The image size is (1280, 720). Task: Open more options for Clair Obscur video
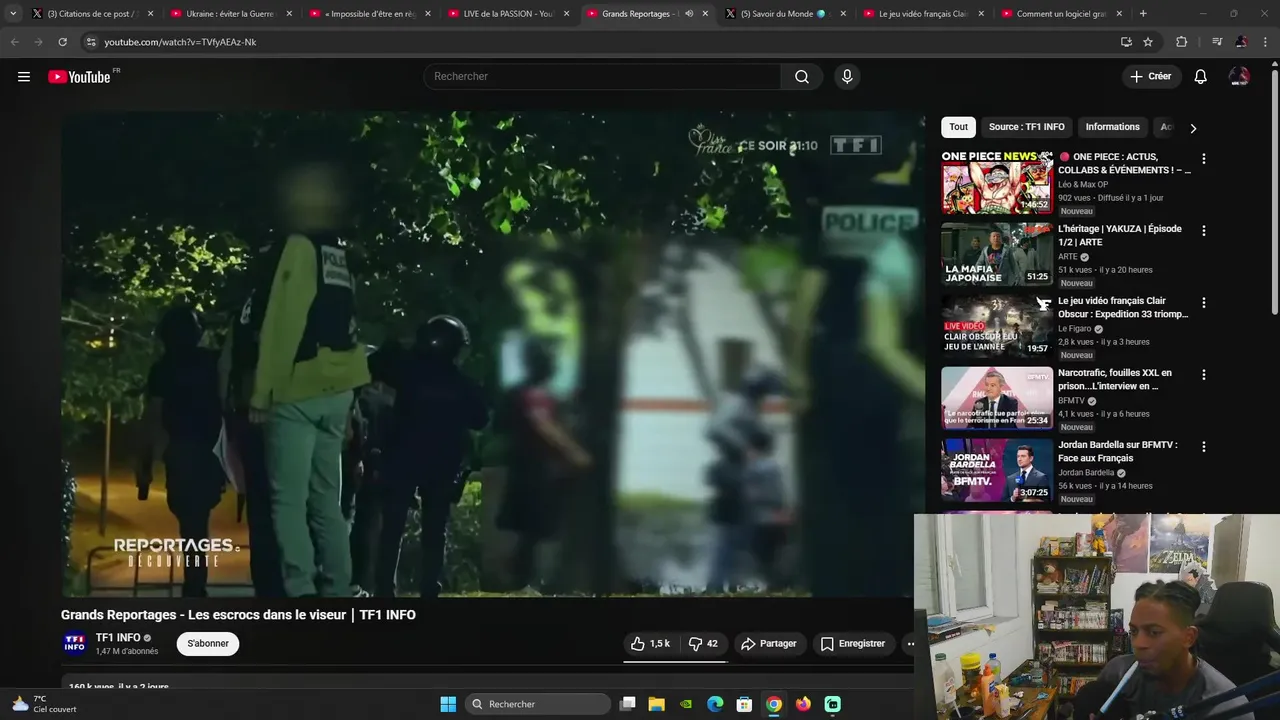(1204, 303)
